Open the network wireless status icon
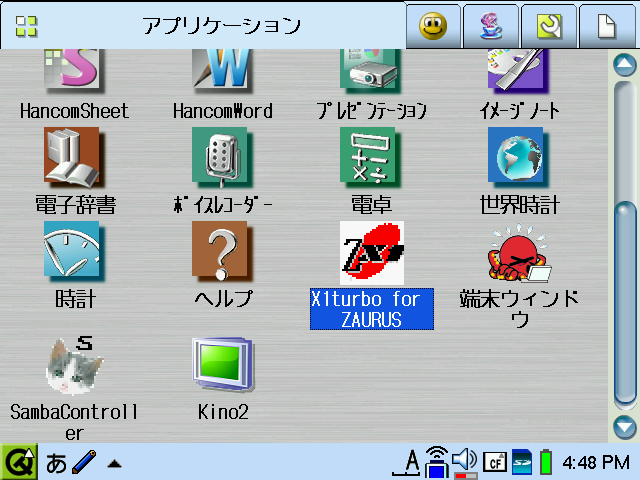This screenshot has width=640, height=480. [x=436, y=462]
